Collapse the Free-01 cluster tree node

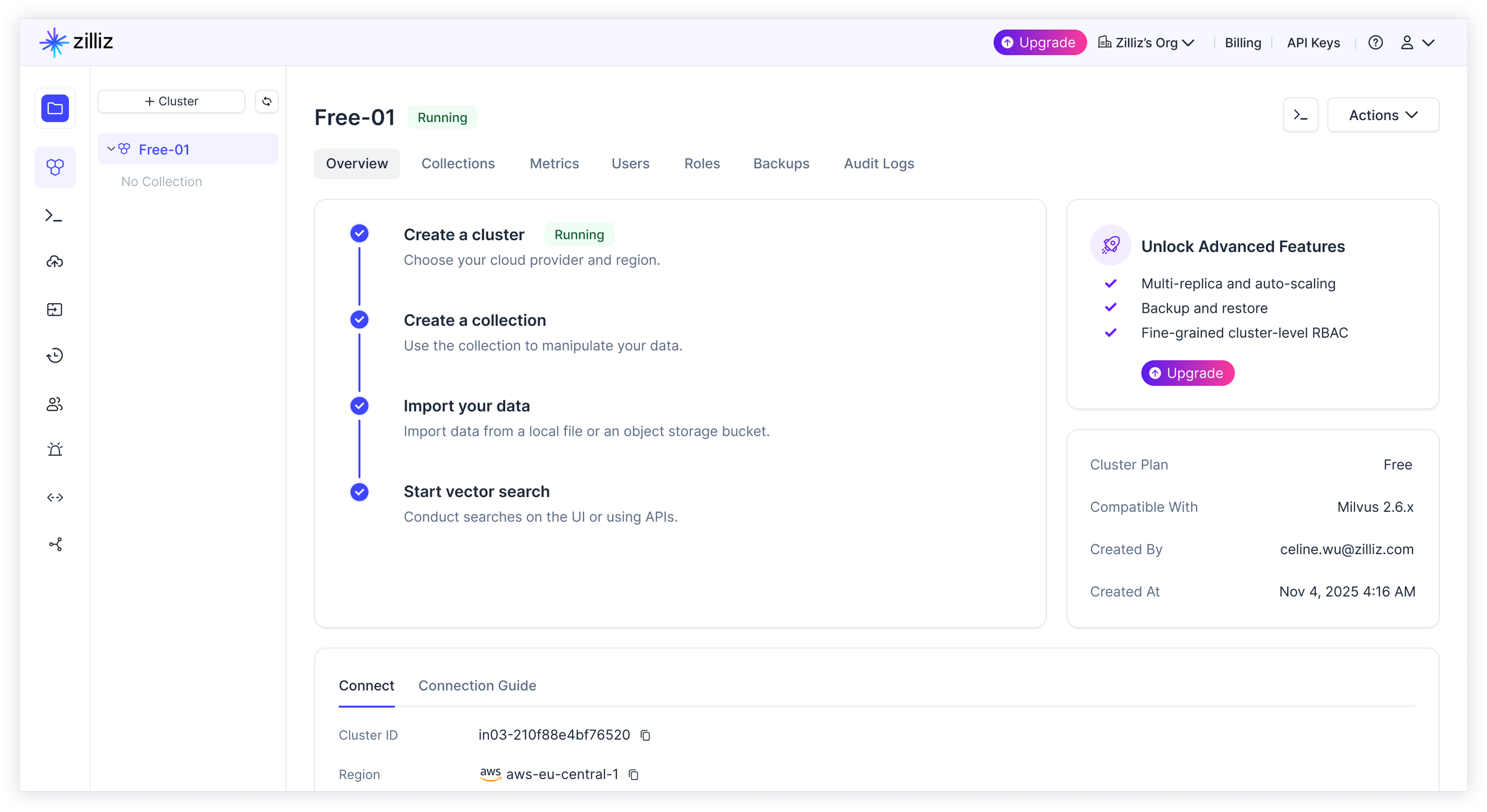tap(111, 149)
